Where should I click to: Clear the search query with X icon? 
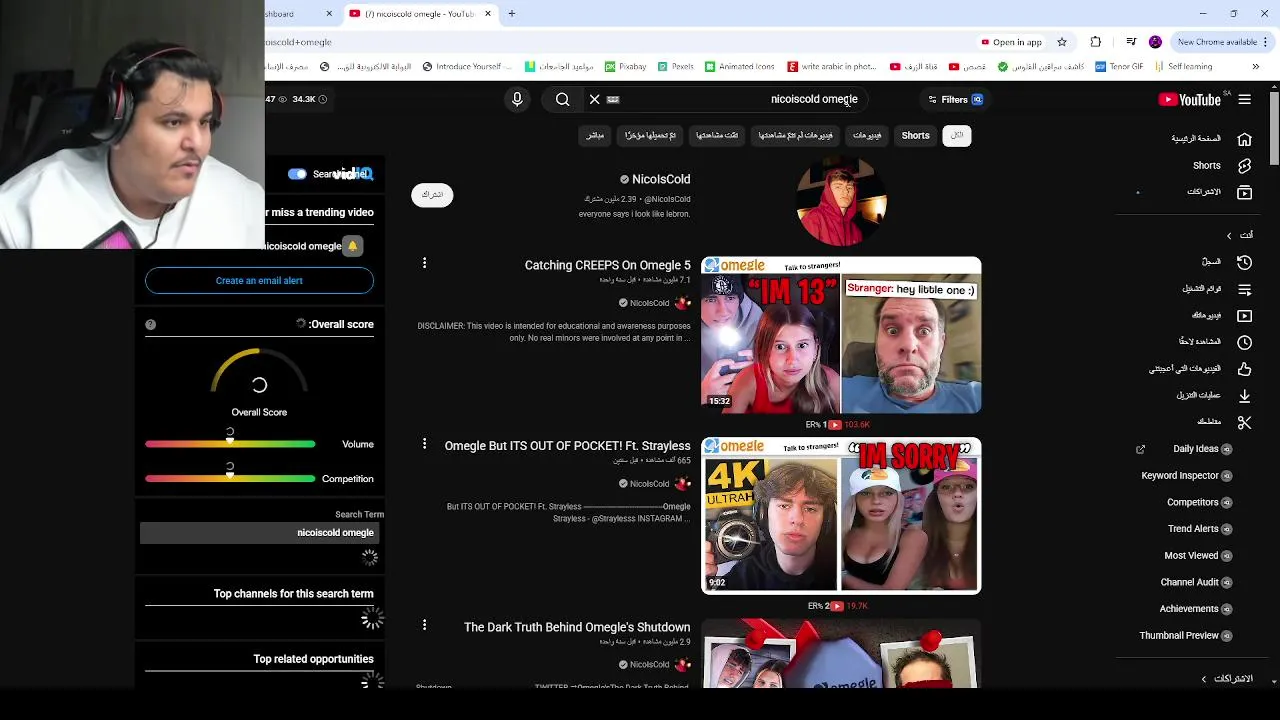pos(594,99)
